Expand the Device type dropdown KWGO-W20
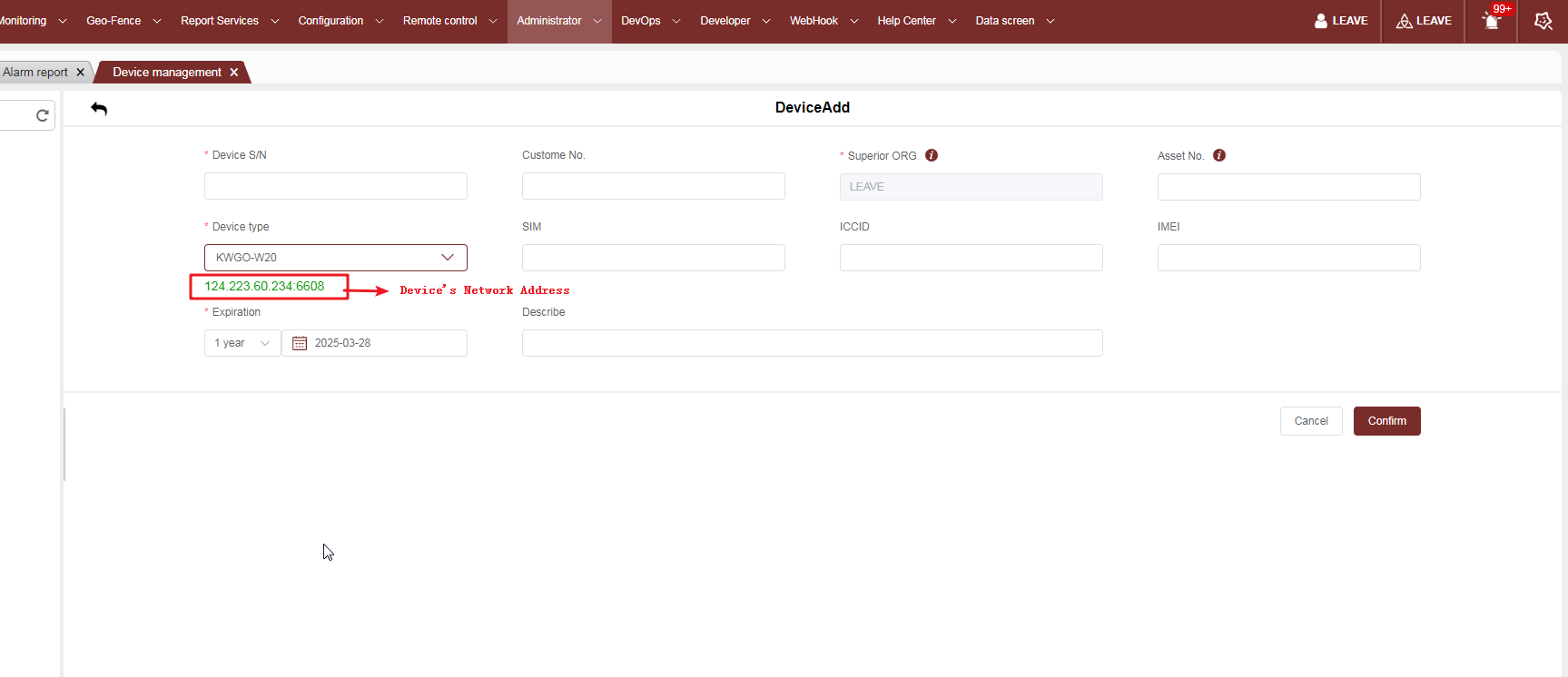 pos(336,258)
